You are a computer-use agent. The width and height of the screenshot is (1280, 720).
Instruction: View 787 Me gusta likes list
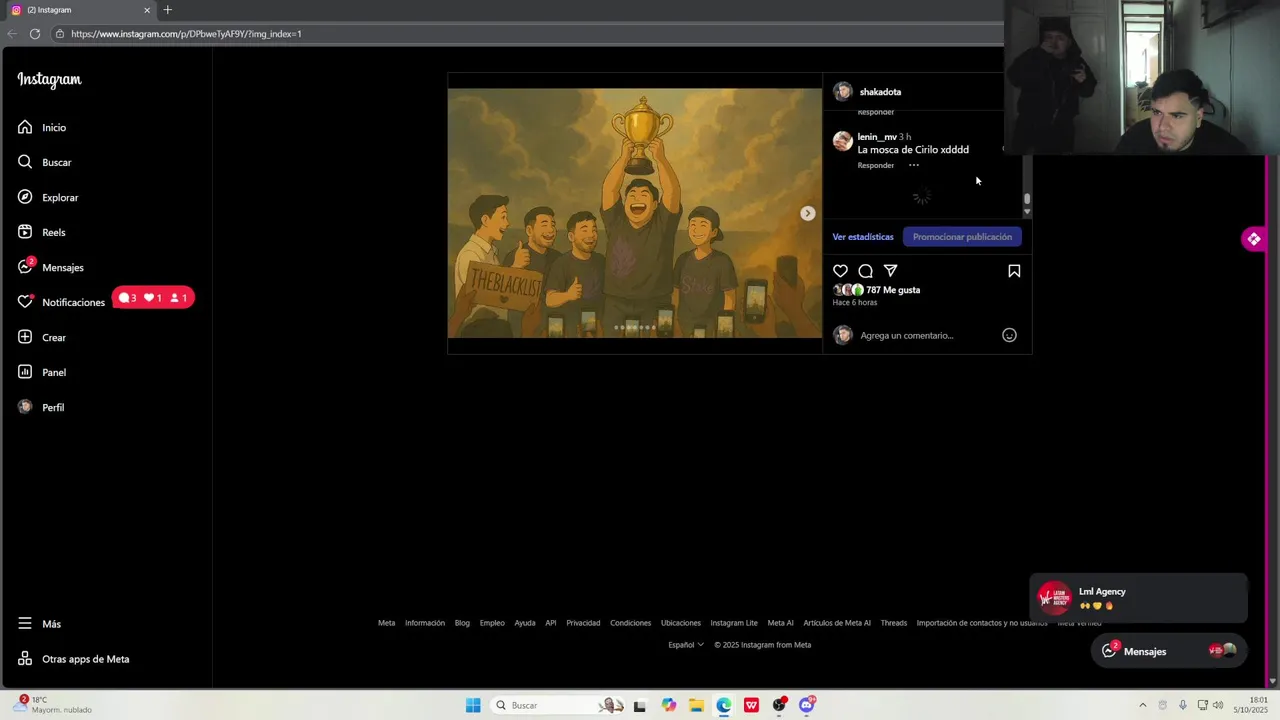tap(893, 290)
